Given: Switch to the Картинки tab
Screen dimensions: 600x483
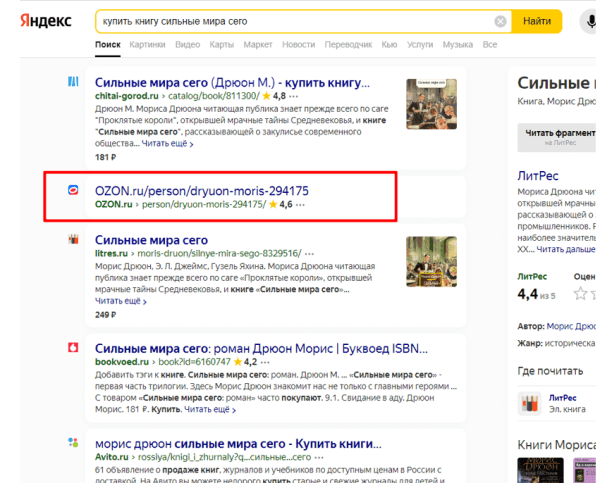Looking at the screenshot, I should pos(147,45).
